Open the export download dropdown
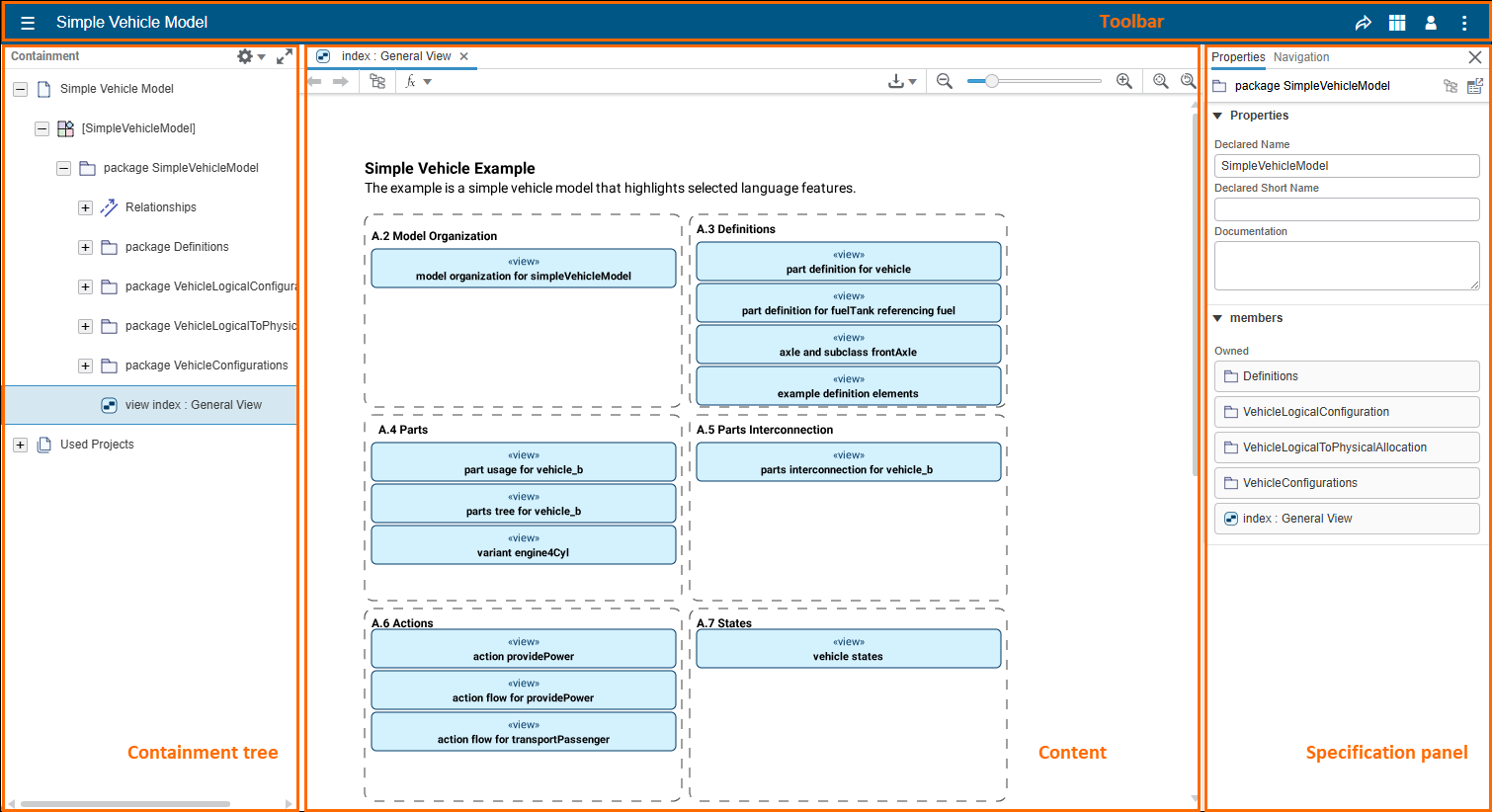Image resolution: width=1492 pixels, height=812 pixels. pos(901,81)
